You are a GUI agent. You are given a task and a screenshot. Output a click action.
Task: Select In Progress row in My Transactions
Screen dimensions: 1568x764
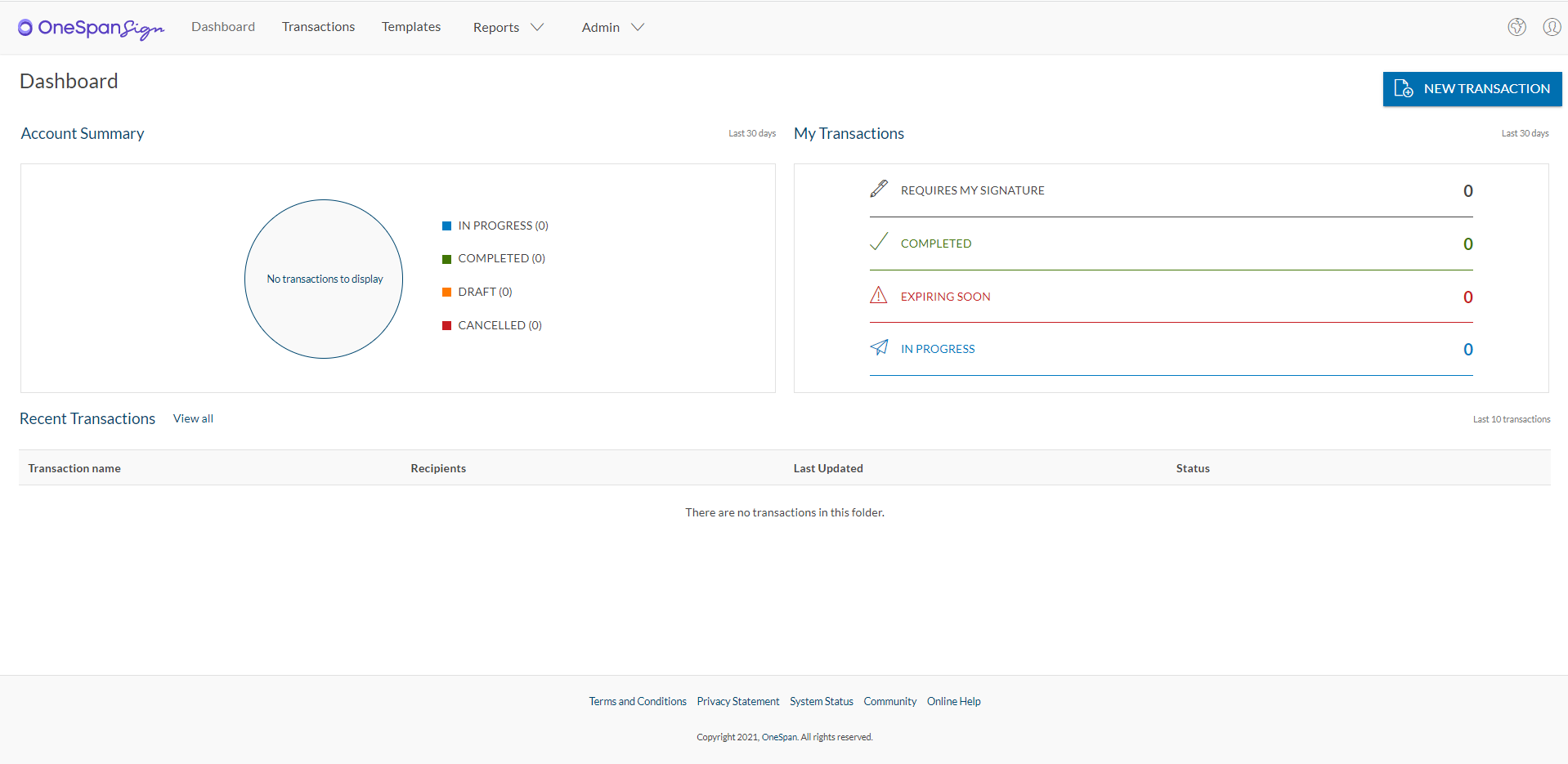1172,349
